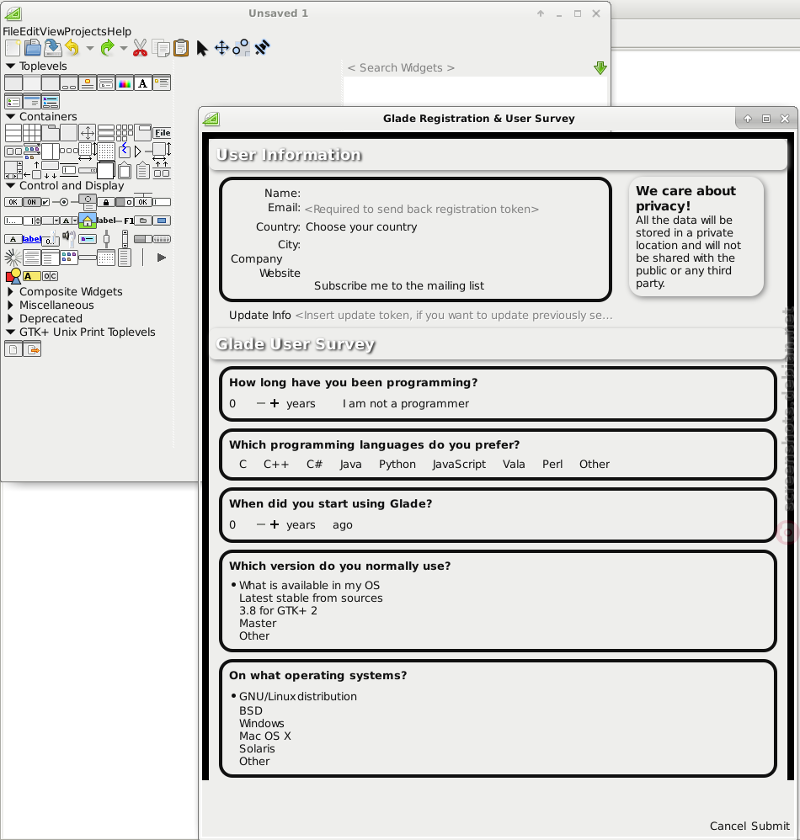Pick the Lock Button widget icon
Screen dimensions: 800x840
(106, 202)
